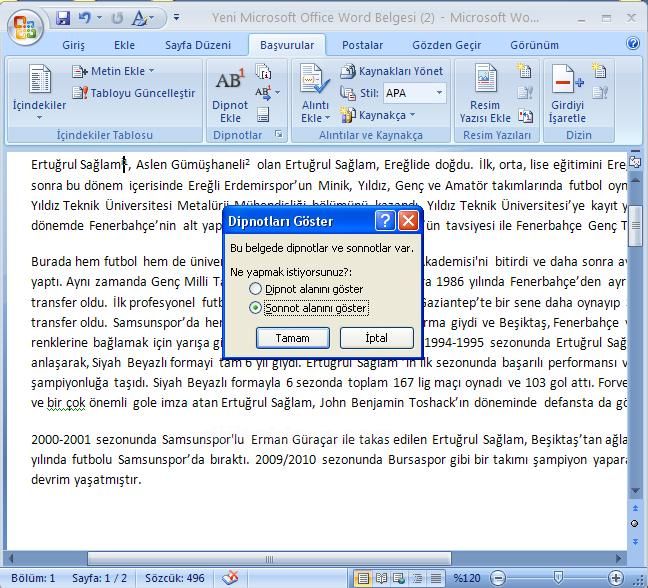This screenshot has width=648, height=588.
Task: Click the vertical scrollbar down arrow
Action: pos(635,490)
